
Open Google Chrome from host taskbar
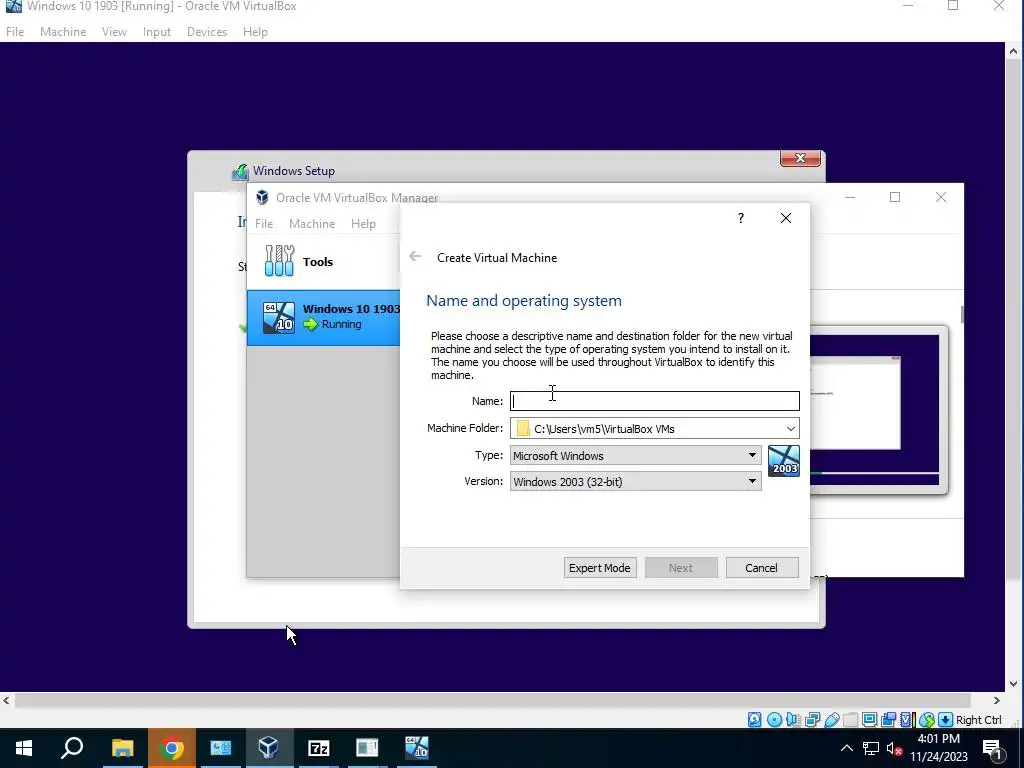171,748
